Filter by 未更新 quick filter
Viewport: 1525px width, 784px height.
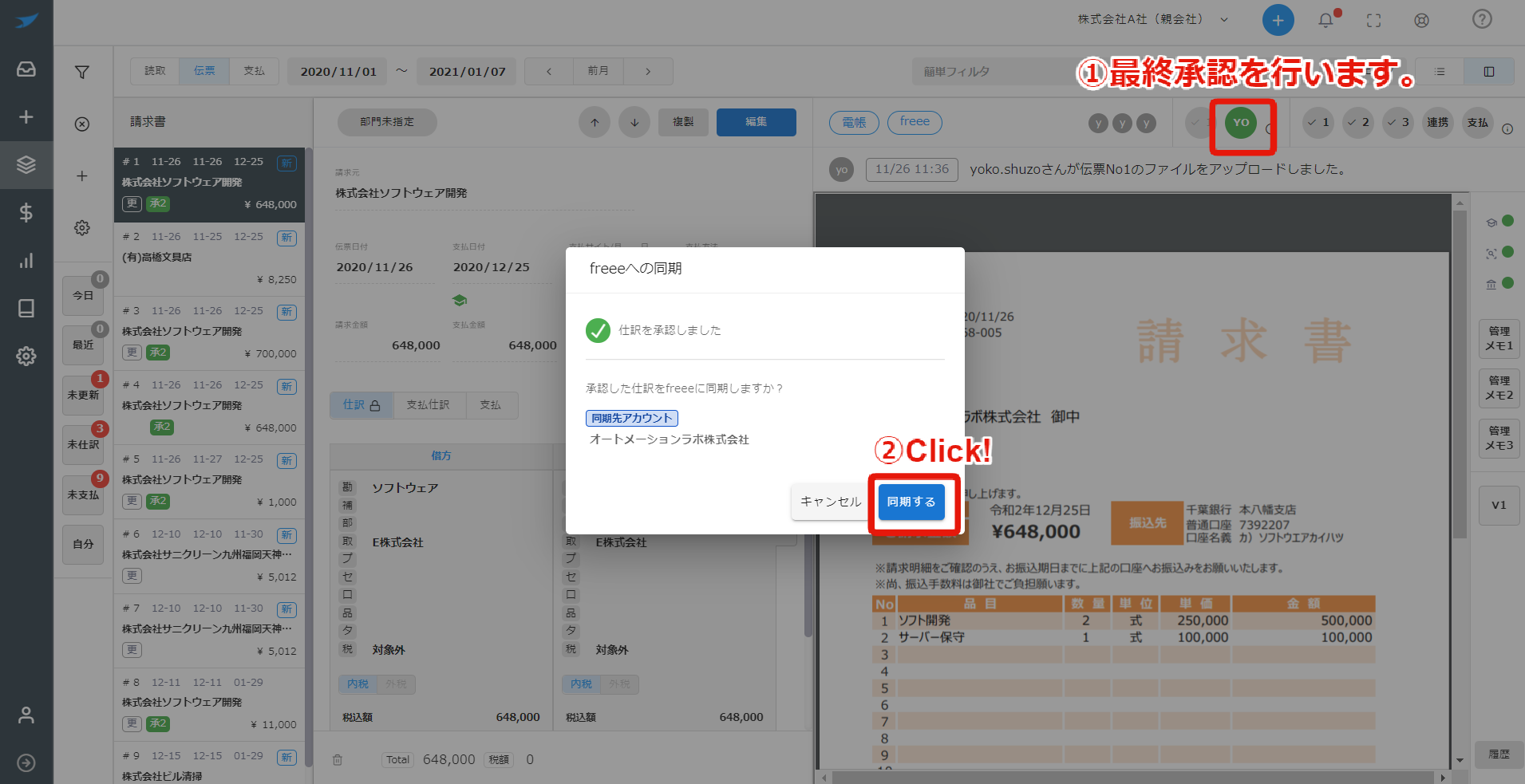[x=83, y=395]
